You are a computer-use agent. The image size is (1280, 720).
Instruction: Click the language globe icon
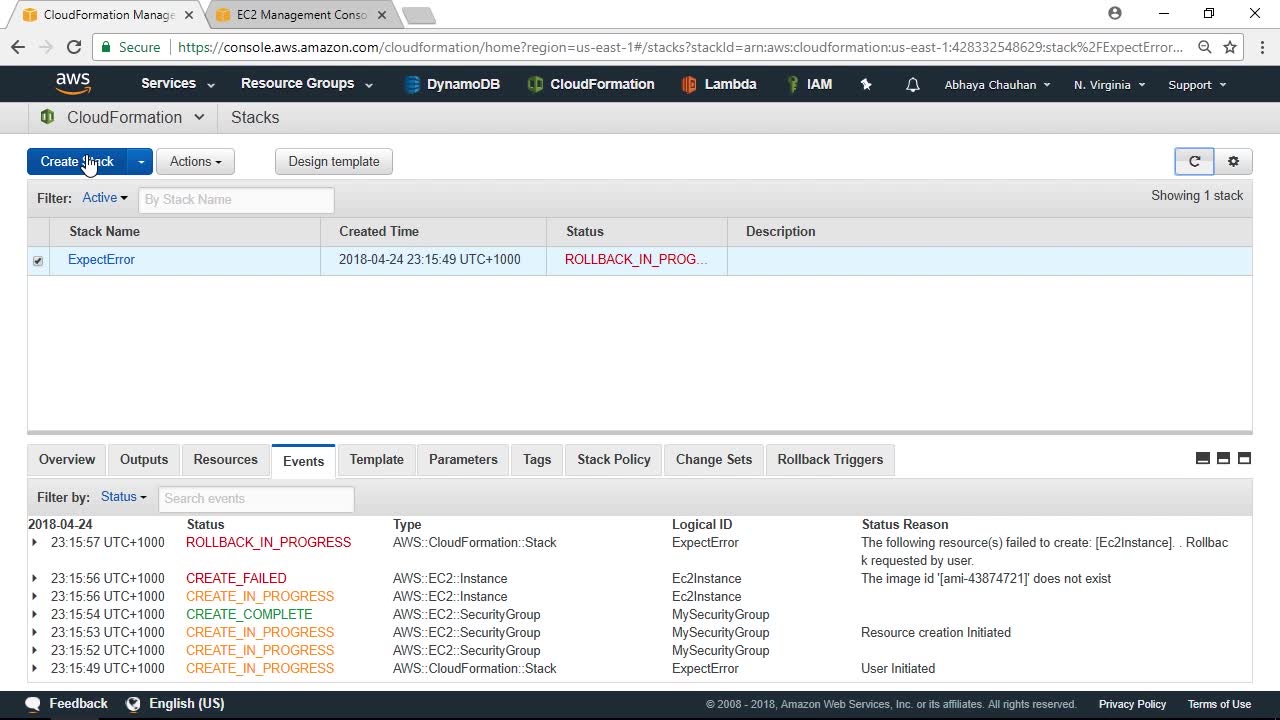pyautogui.click(x=133, y=704)
